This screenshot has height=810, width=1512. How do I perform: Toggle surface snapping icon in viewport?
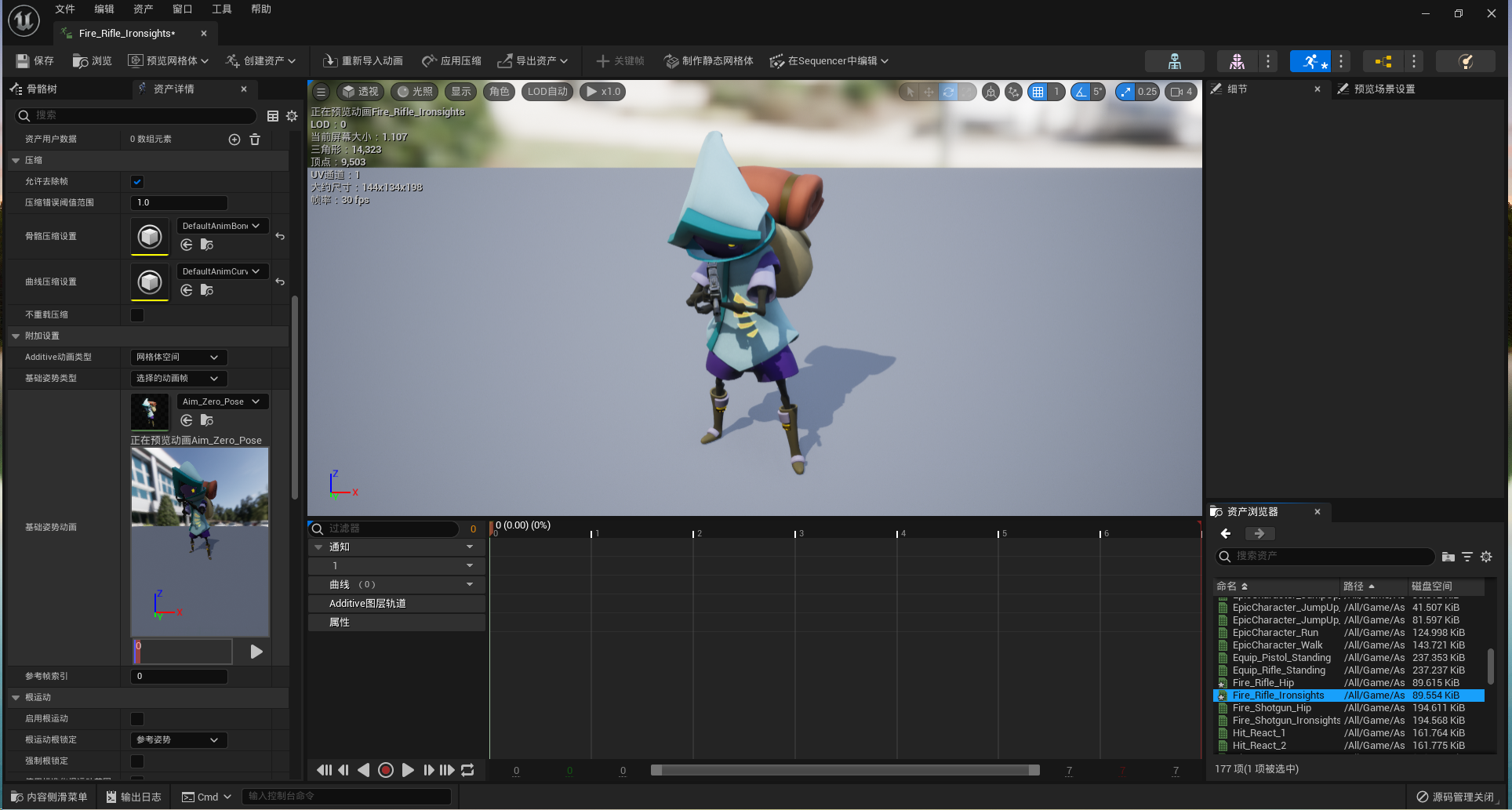1013,92
